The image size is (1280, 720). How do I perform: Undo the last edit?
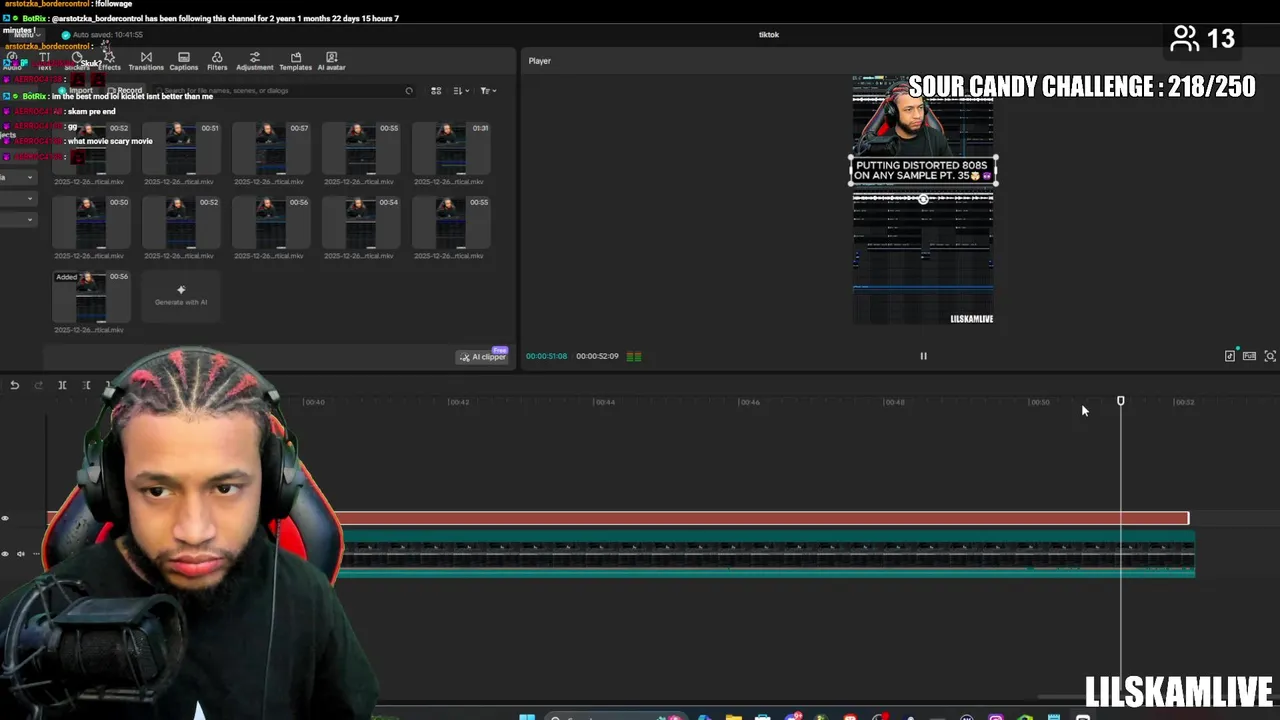[x=14, y=385]
